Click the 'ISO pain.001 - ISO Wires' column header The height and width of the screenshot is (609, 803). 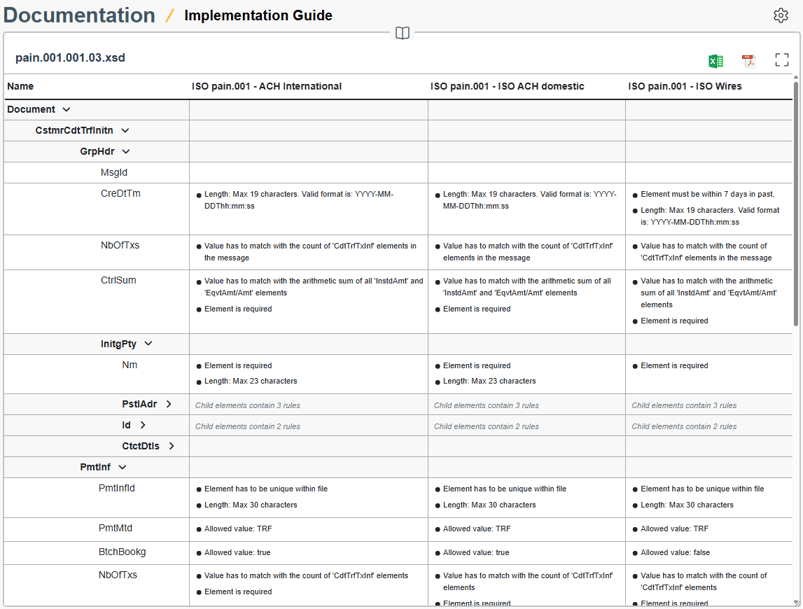point(686,86)
